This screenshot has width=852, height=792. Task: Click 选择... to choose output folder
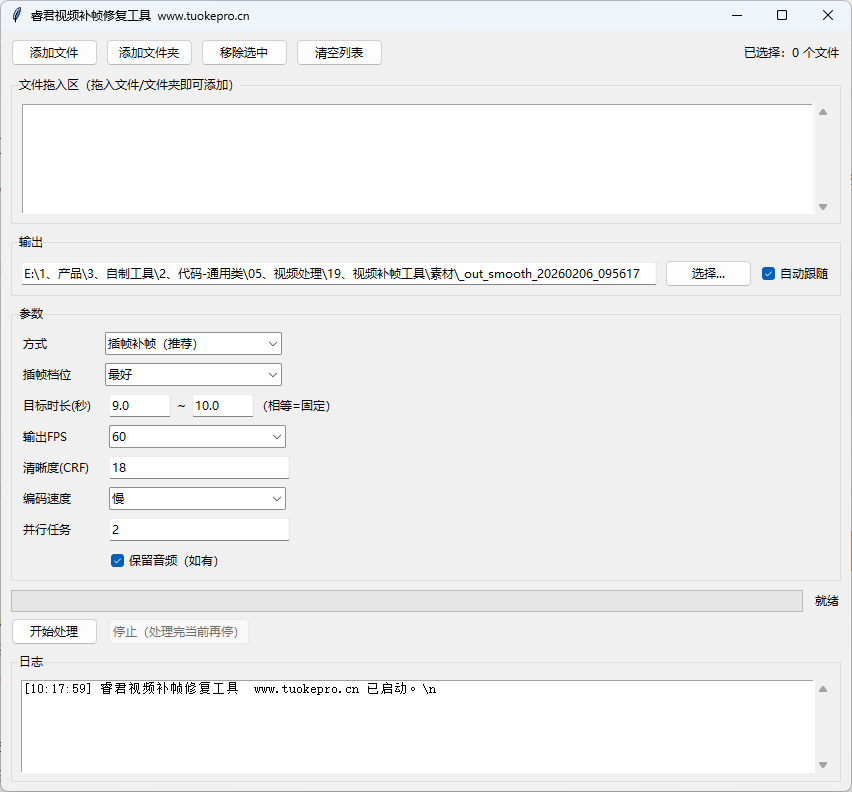[x=707, y=274]
